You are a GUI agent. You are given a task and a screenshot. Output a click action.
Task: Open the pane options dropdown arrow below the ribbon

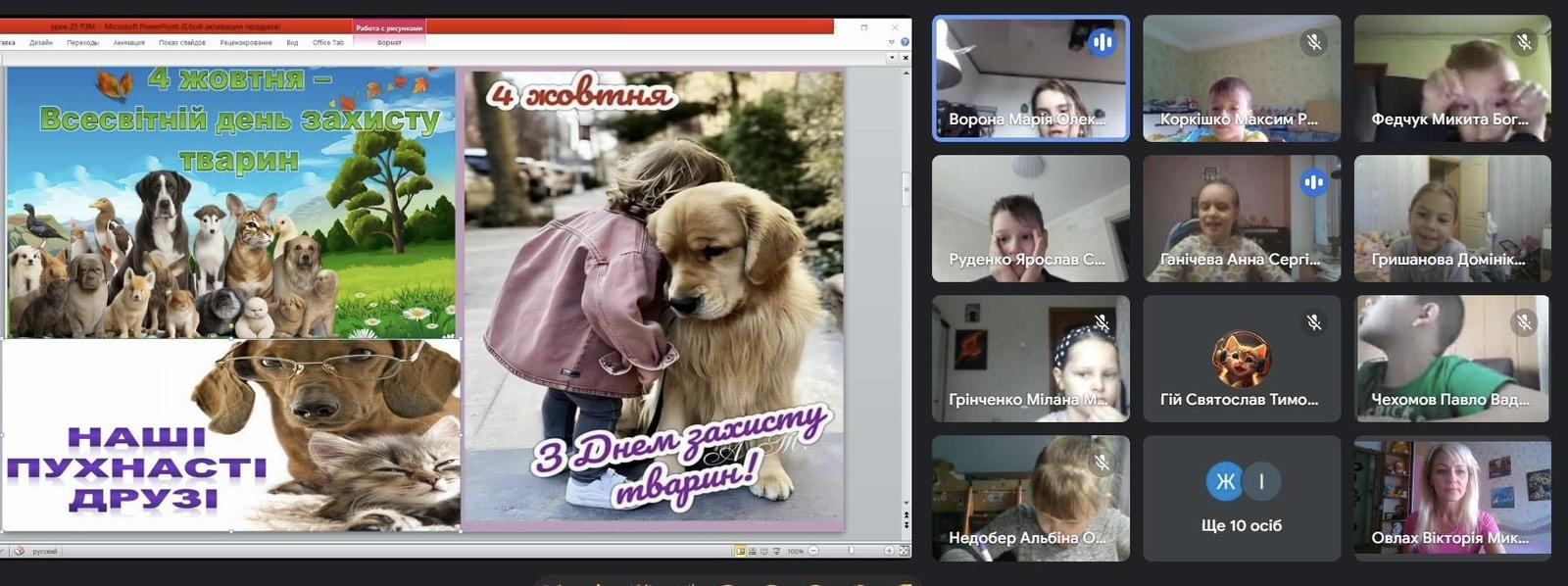pyautogui.click(x=892, y=58)
